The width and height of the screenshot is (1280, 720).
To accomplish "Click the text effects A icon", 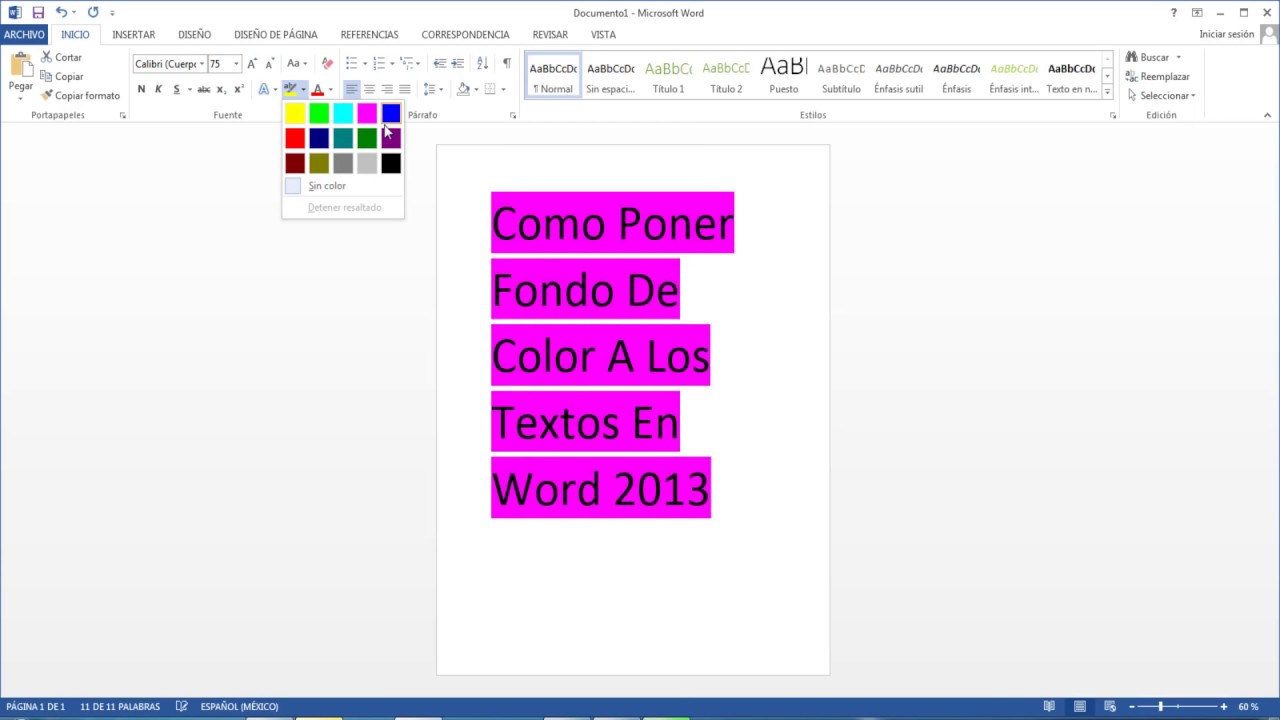I will [264, 89].
